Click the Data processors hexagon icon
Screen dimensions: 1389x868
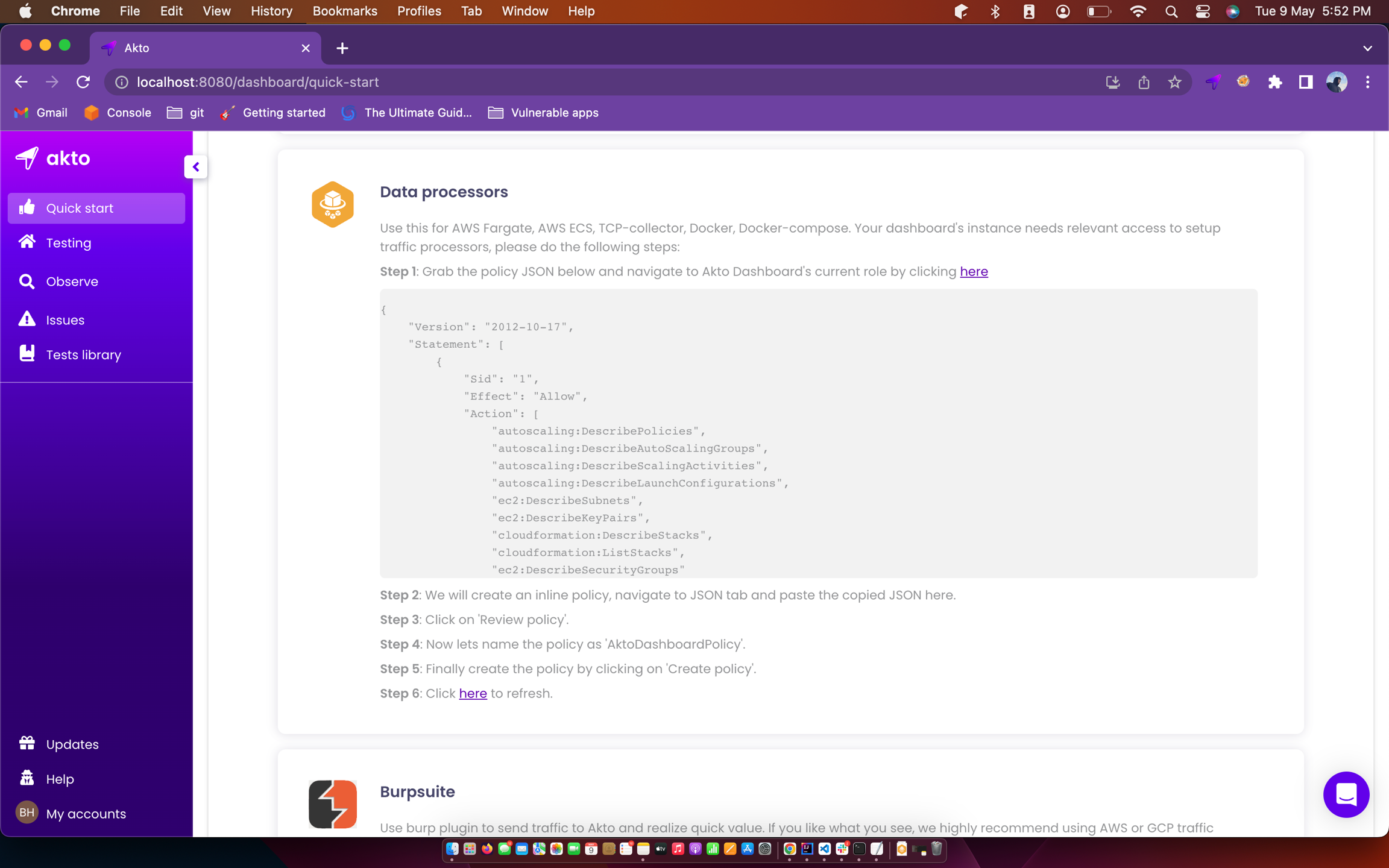coord(332,204)
